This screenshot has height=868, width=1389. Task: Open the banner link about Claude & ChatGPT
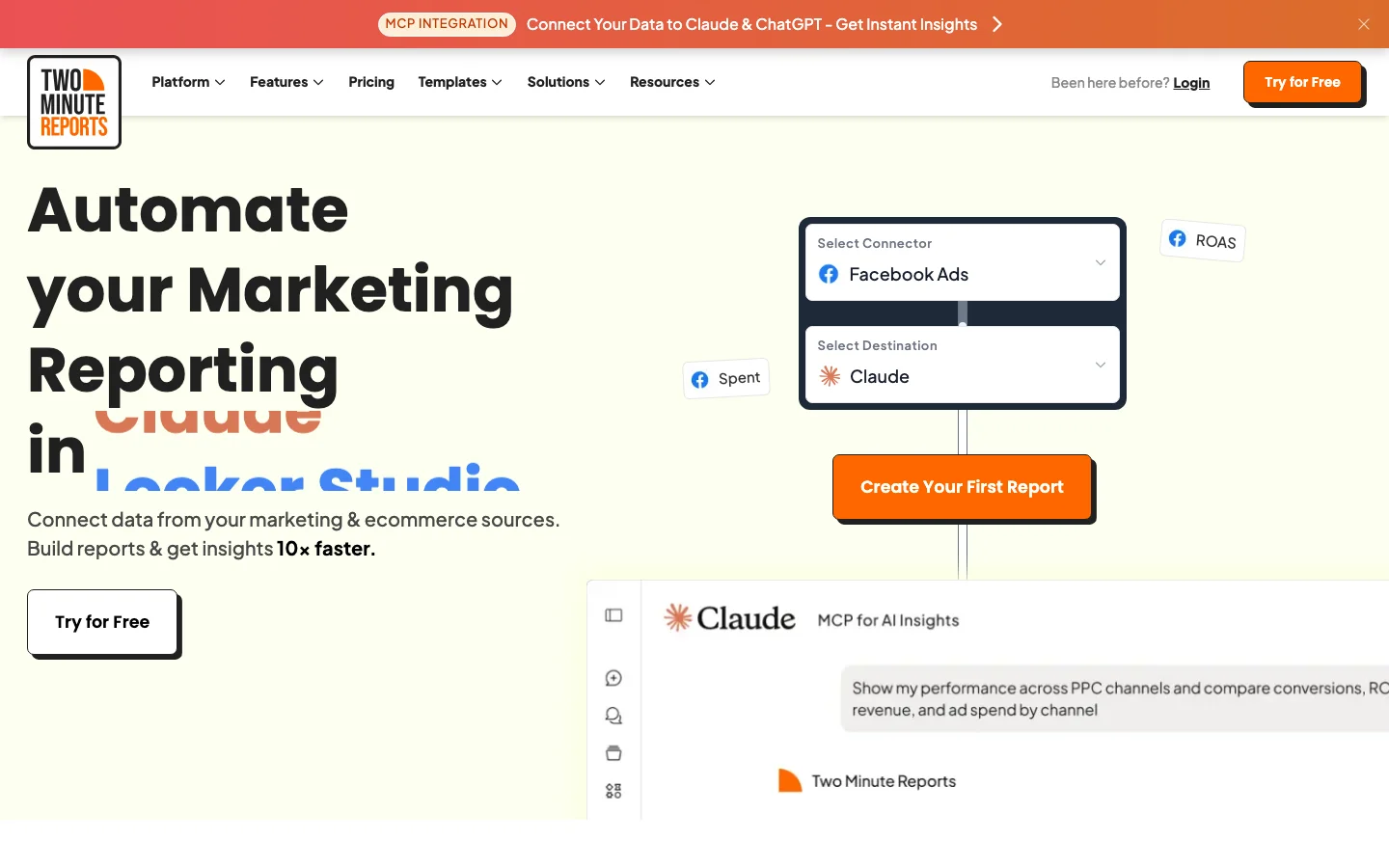(x=751, y=24)
